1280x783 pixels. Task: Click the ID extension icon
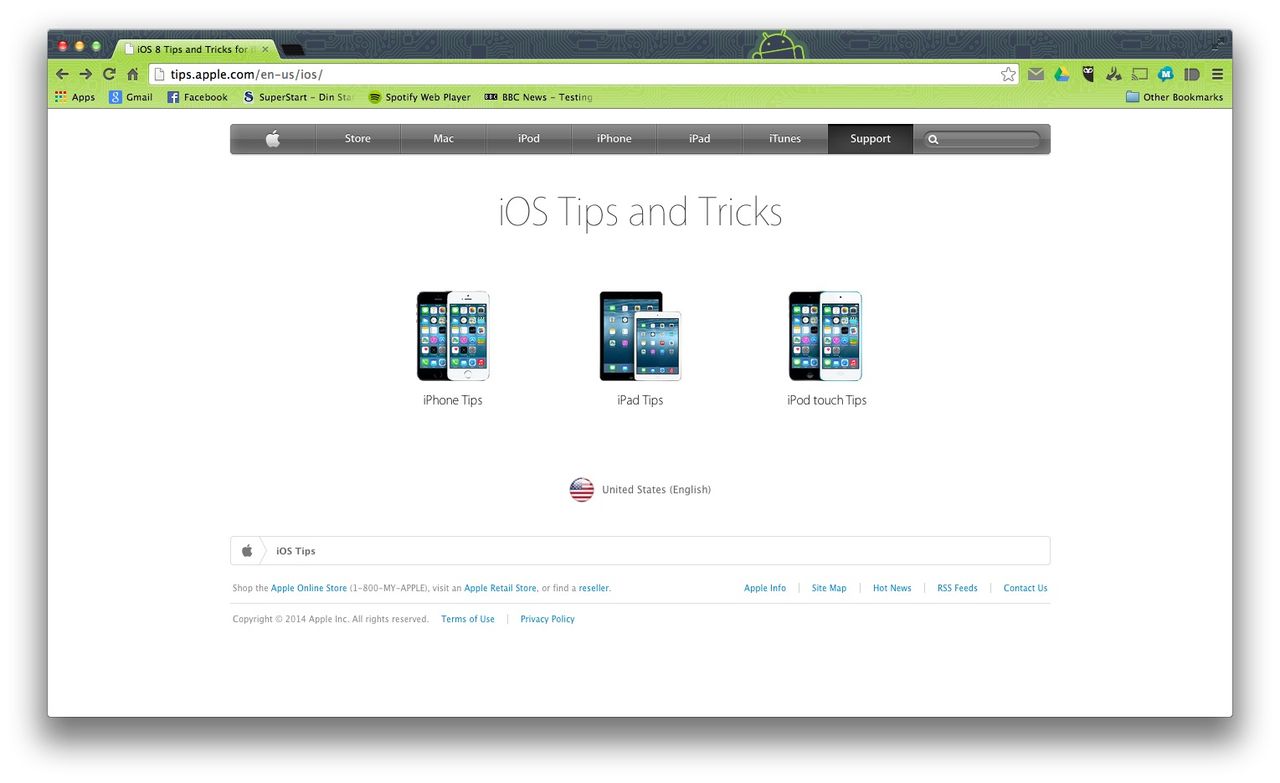(1192, 74)
